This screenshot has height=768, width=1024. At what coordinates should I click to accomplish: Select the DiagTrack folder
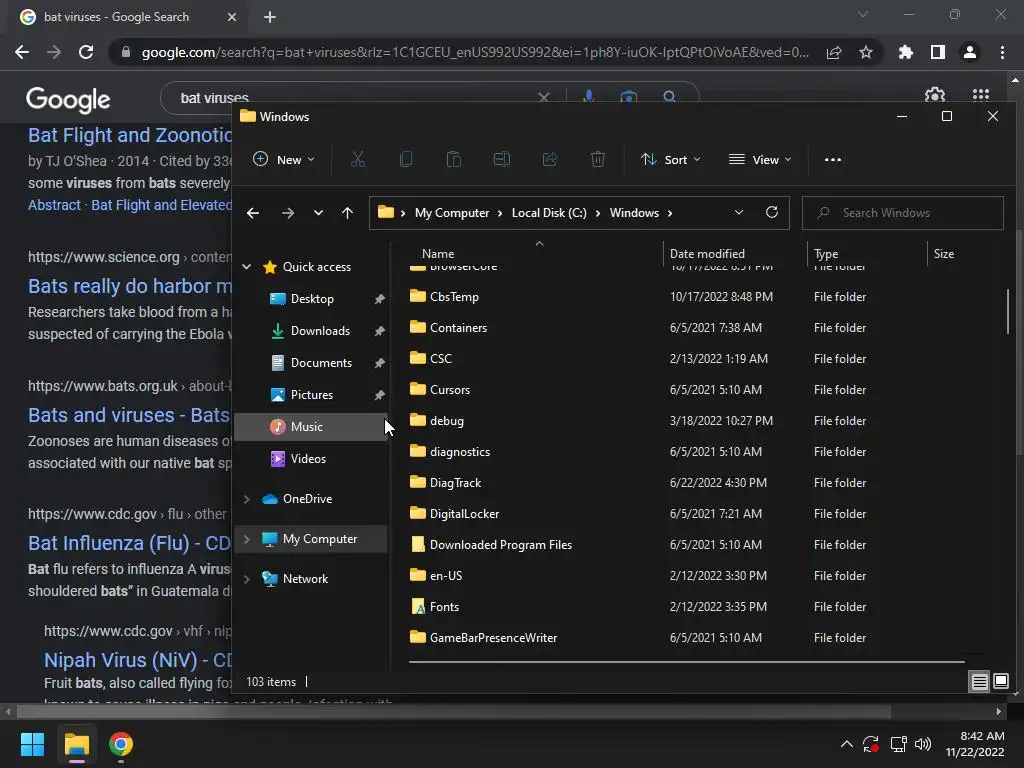pyautogui.click(x=455, y=483)
